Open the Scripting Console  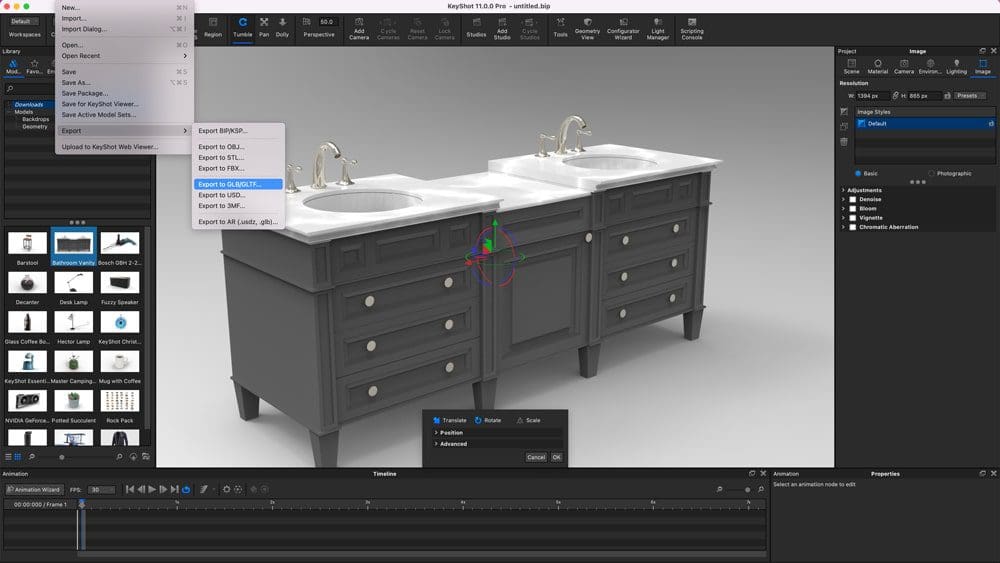[692, 29]
